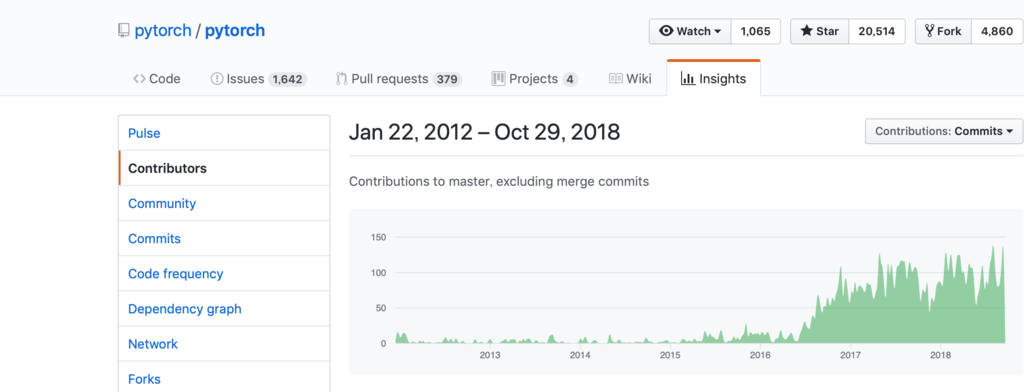Click the stargazers count 20,514
The image size is (1024, 392).
coord(877,31)
